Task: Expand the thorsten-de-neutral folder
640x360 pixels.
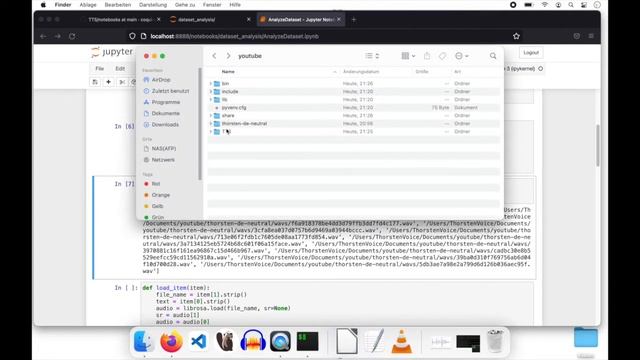Action: 211,124
